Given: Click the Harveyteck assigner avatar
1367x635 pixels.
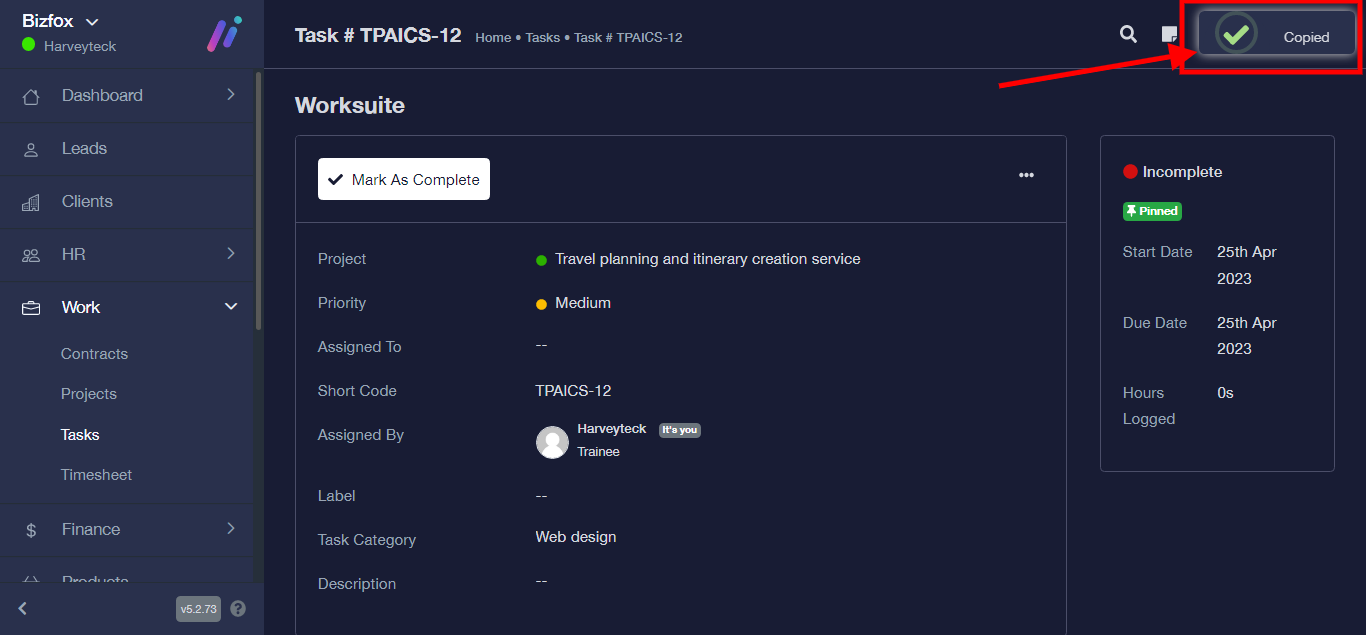Looking at the screenshot, I should coord(553,442).
